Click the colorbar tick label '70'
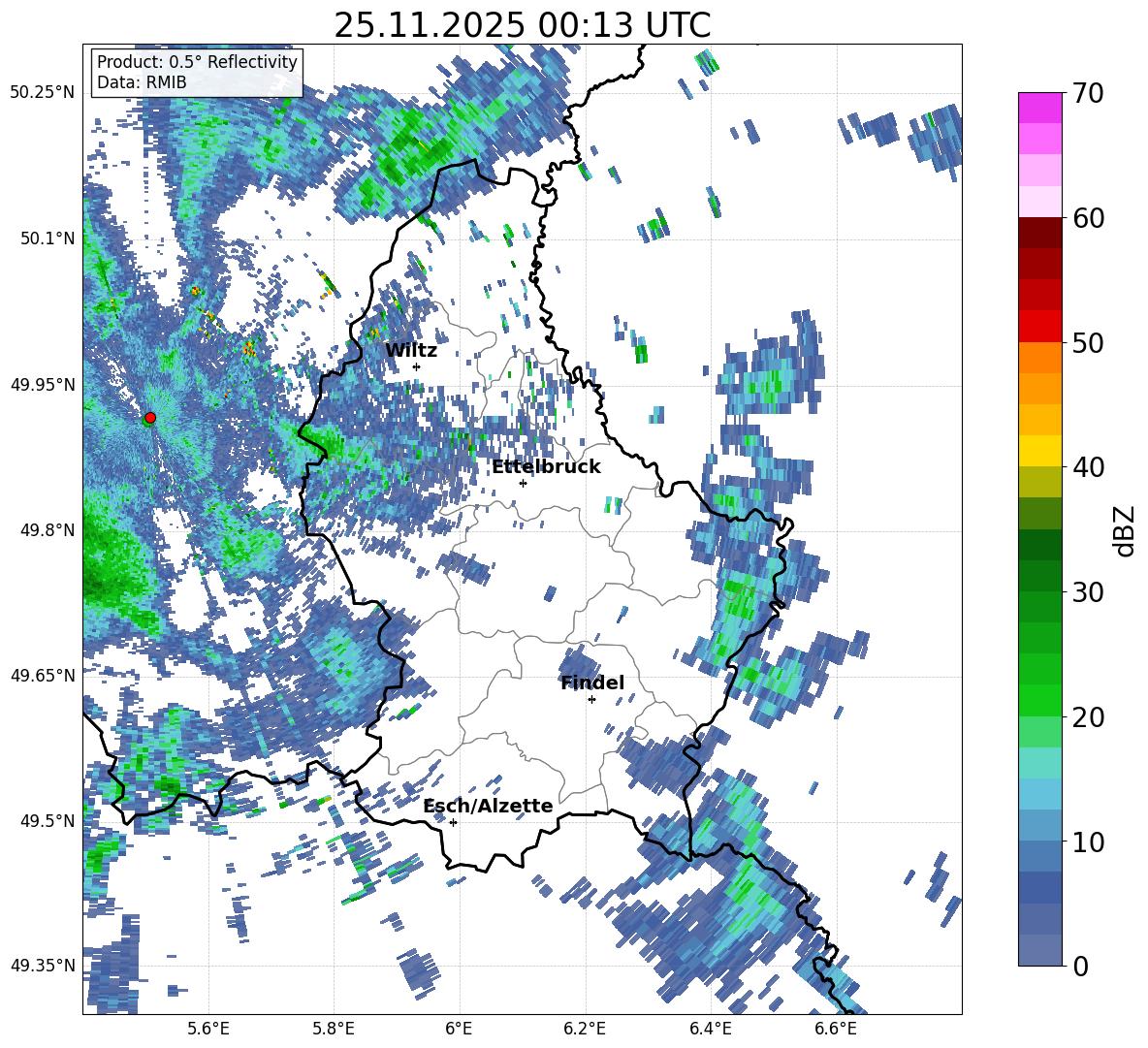1148x1048 pixels. point(1088,94)
